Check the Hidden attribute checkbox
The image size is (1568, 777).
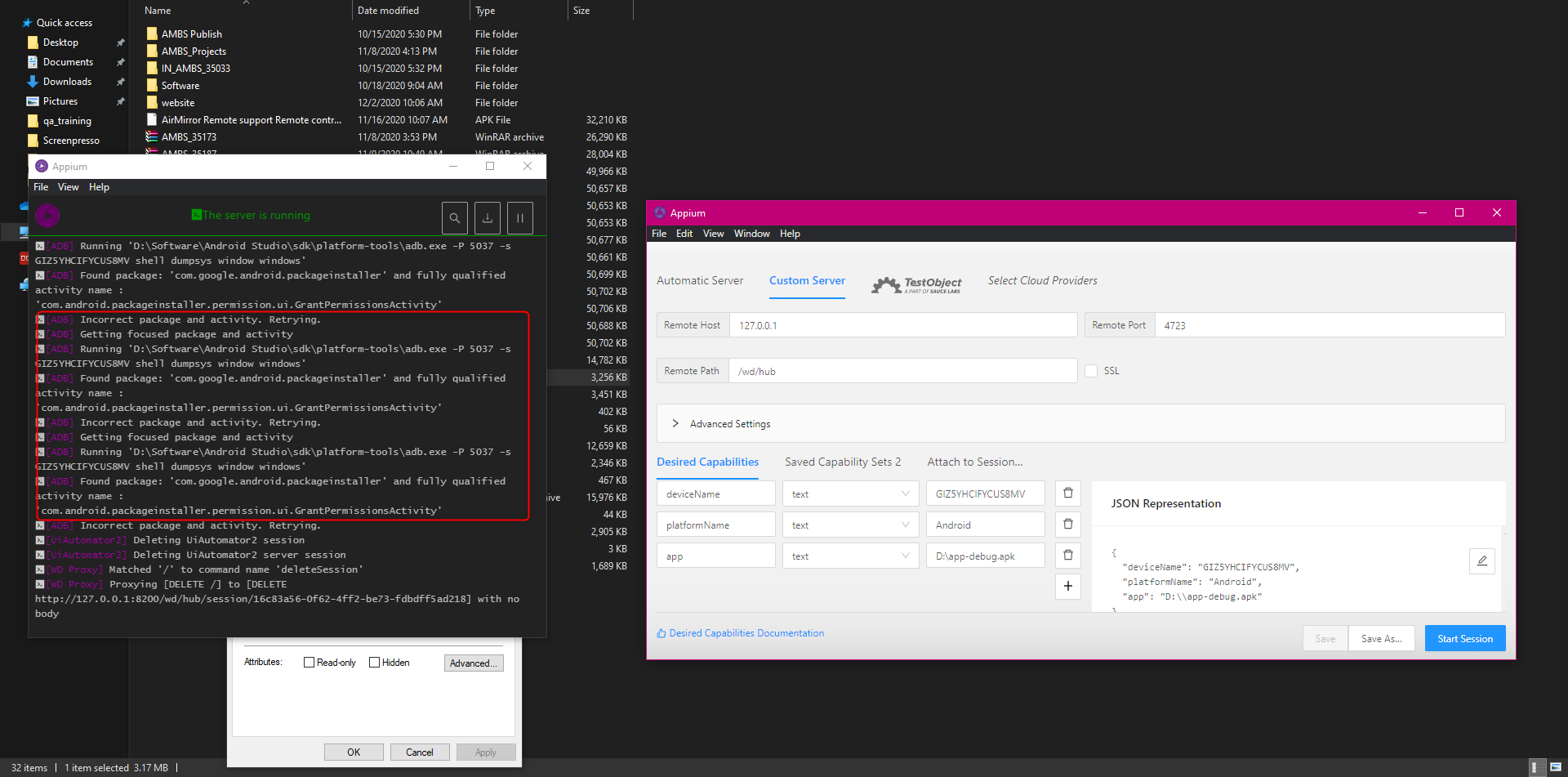tap(374, 662)
